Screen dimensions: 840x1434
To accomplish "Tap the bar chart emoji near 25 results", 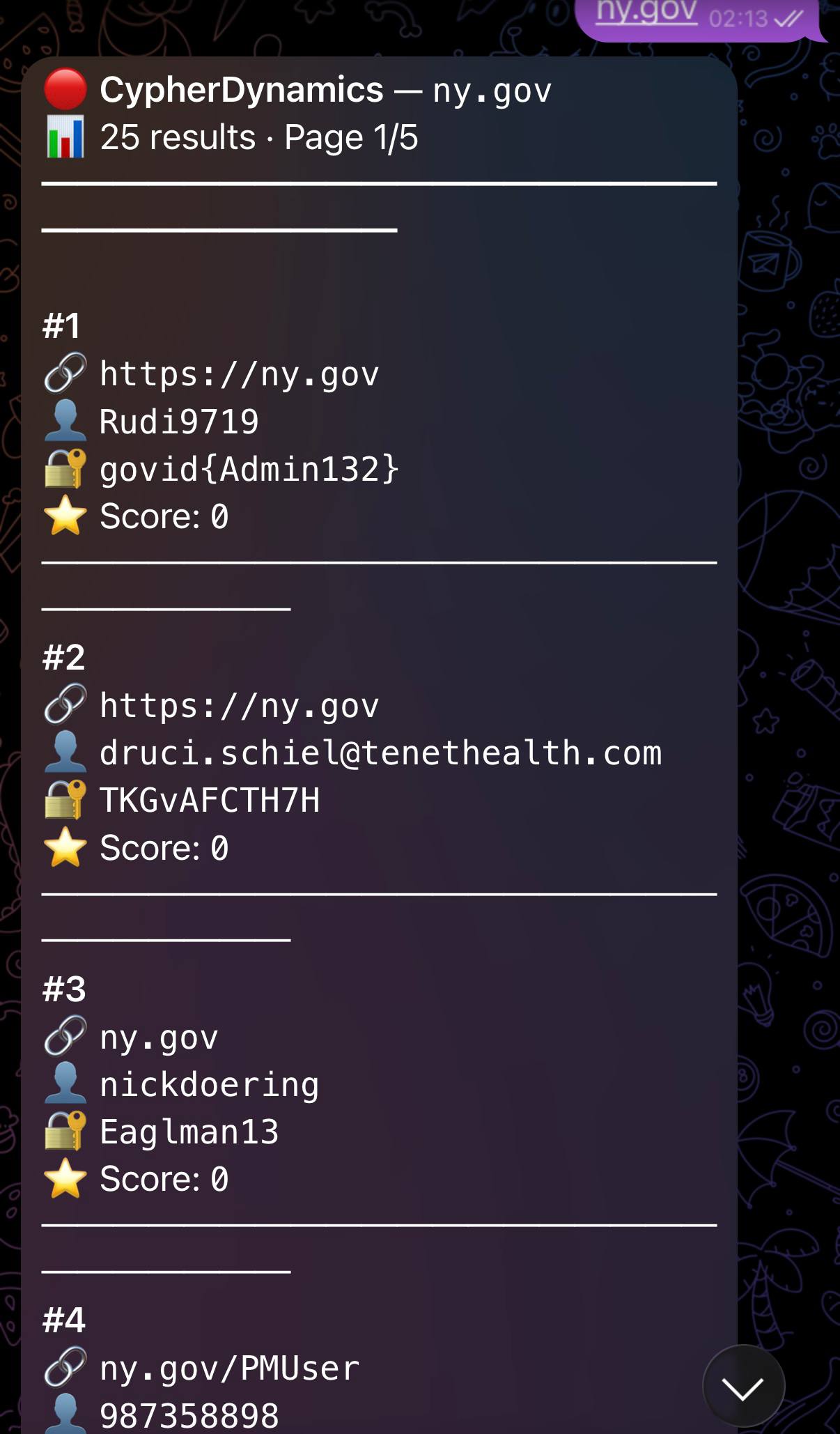I will [x=65, y=137].
